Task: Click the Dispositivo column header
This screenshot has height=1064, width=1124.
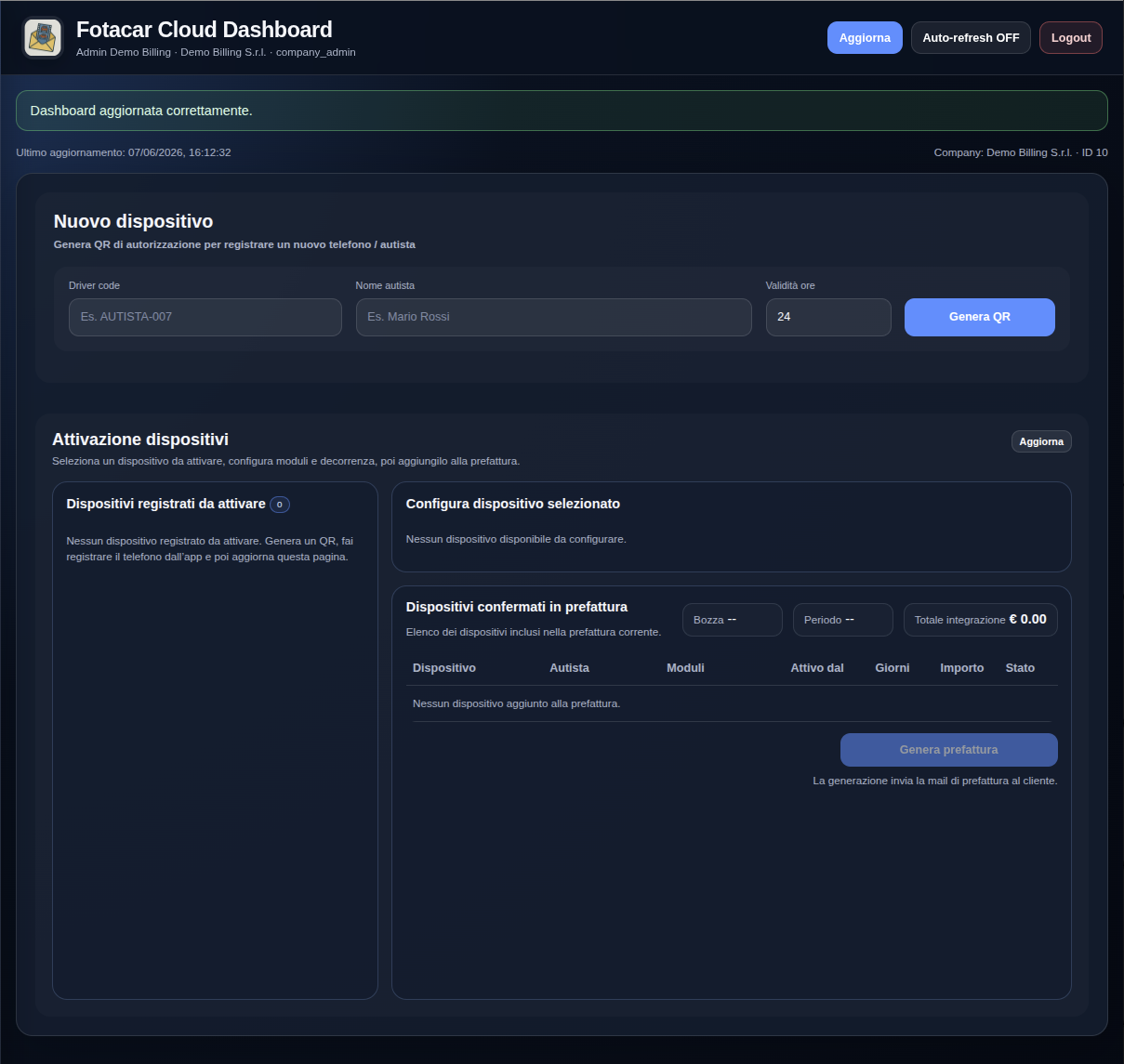Action: tap(444, 668)
